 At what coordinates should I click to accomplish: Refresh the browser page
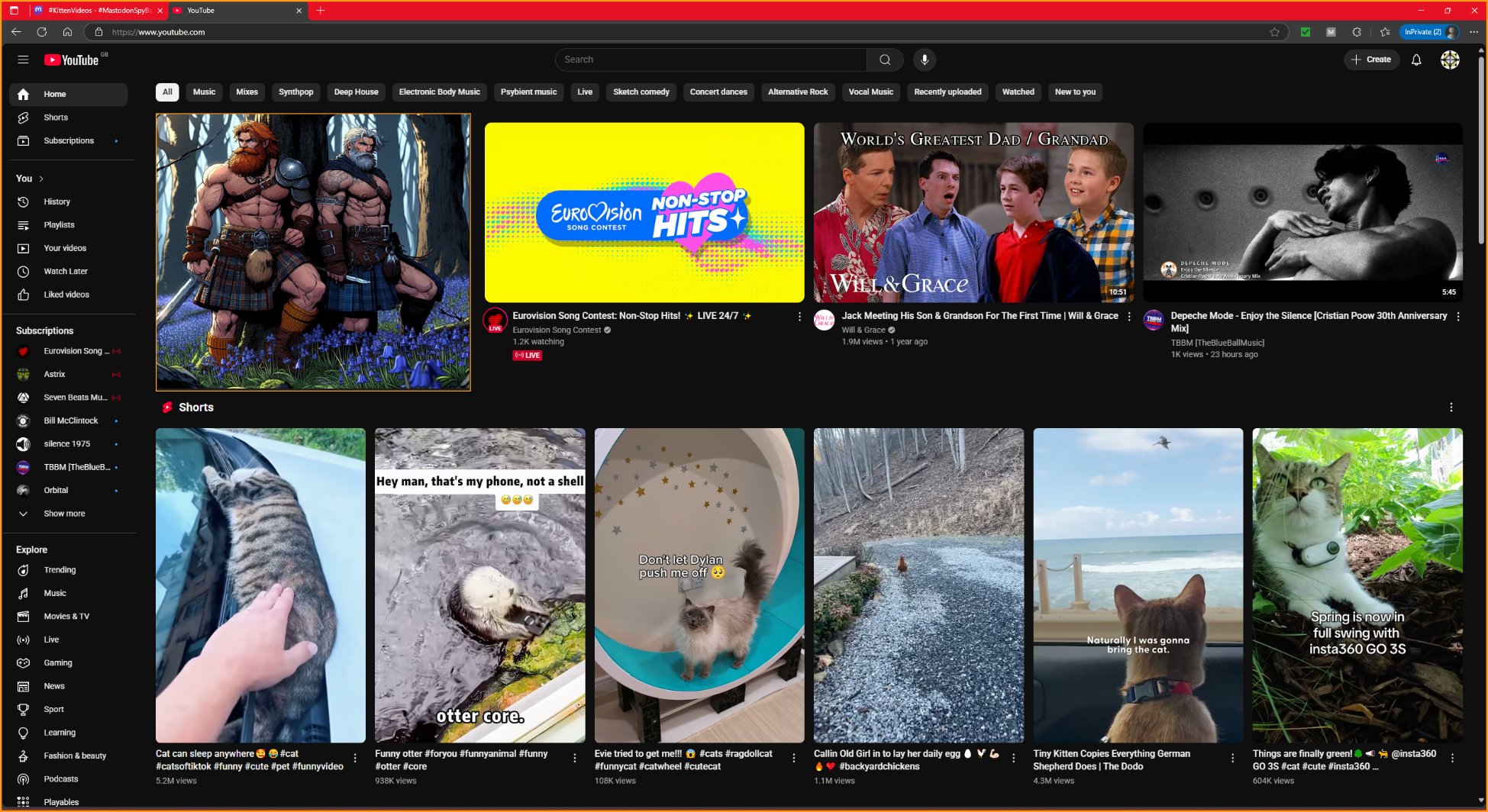click(42, 32)
